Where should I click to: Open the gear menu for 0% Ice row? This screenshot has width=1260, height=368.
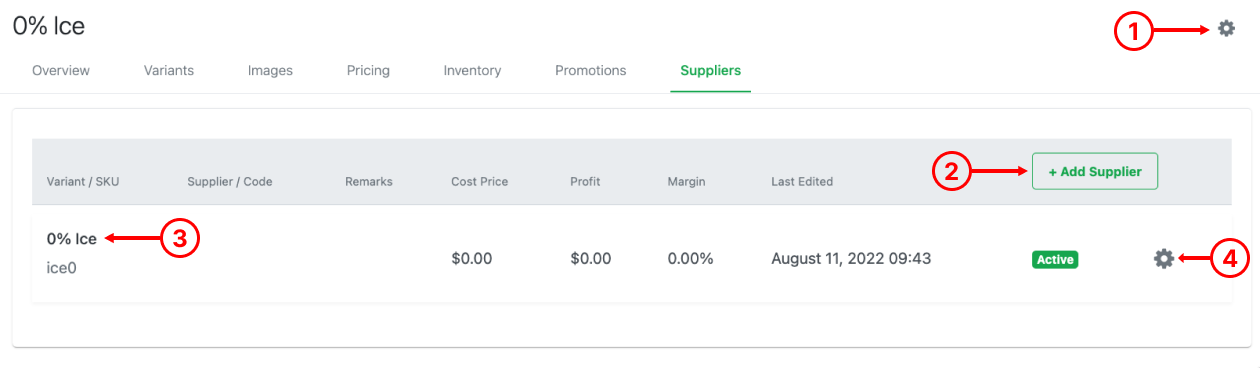[x=1163, y=258]
